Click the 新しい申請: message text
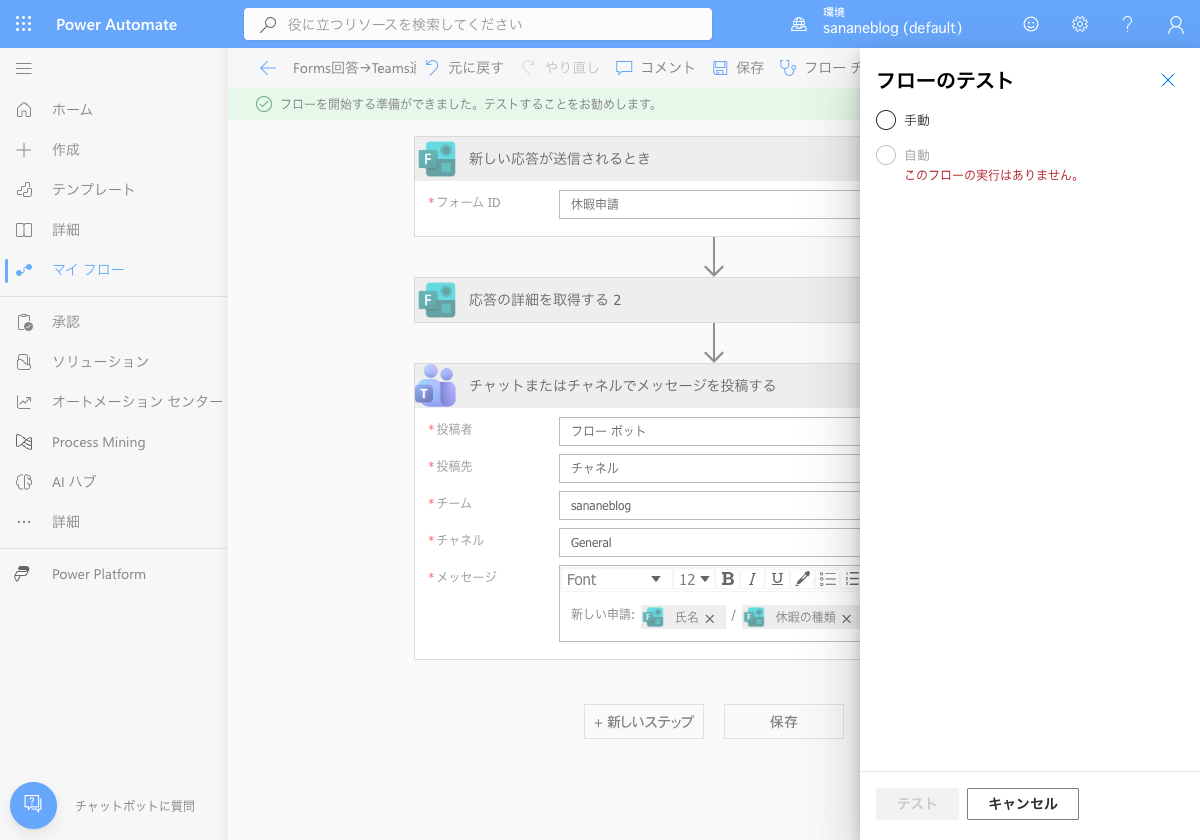Screen dimensions: 1200x840 tap(603, 615)
